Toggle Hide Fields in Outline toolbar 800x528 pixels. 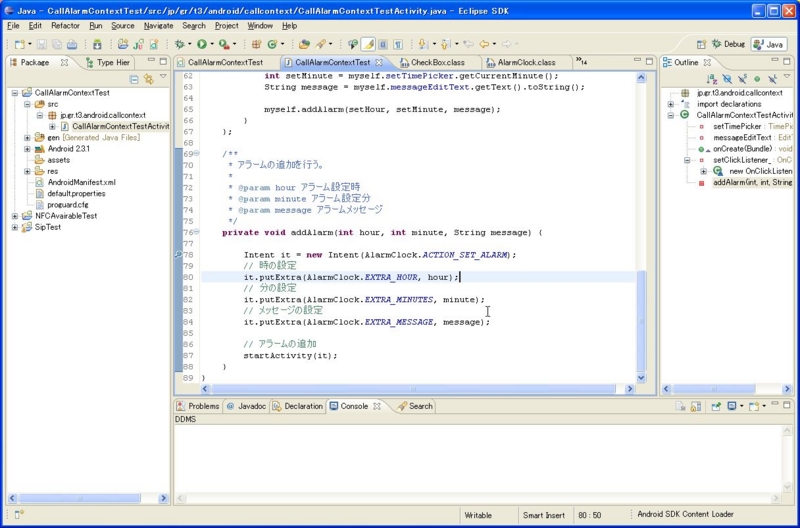pos(727,79)
